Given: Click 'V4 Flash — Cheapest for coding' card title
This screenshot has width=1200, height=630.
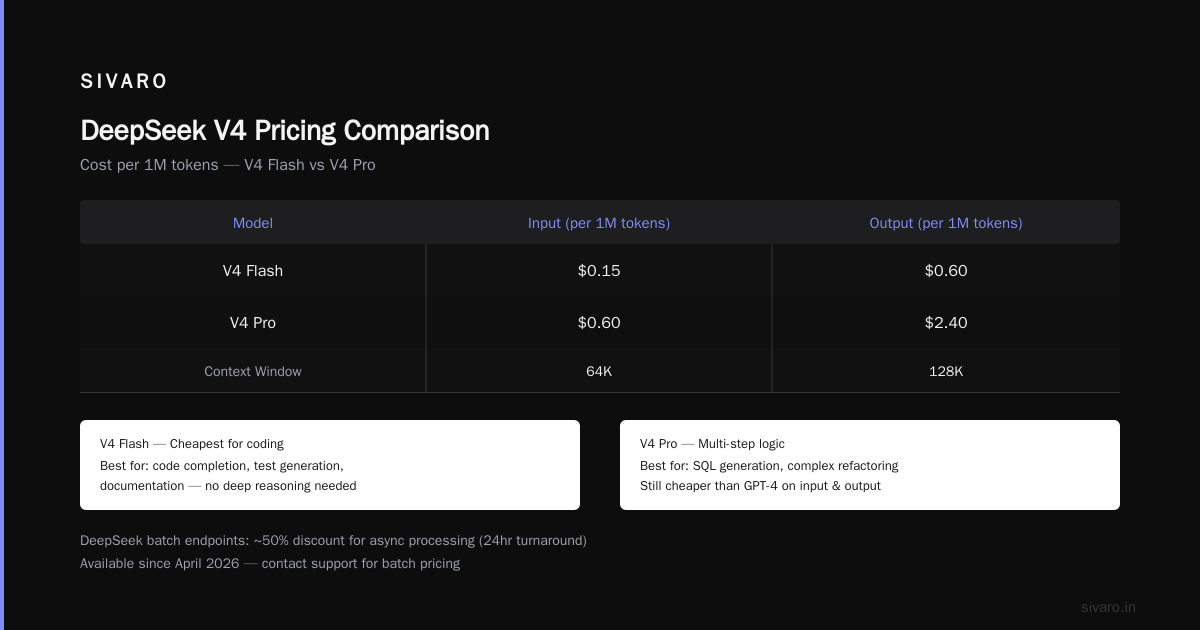Looking at the screenshot, I should pyautogui.click(x=192, y=444).
